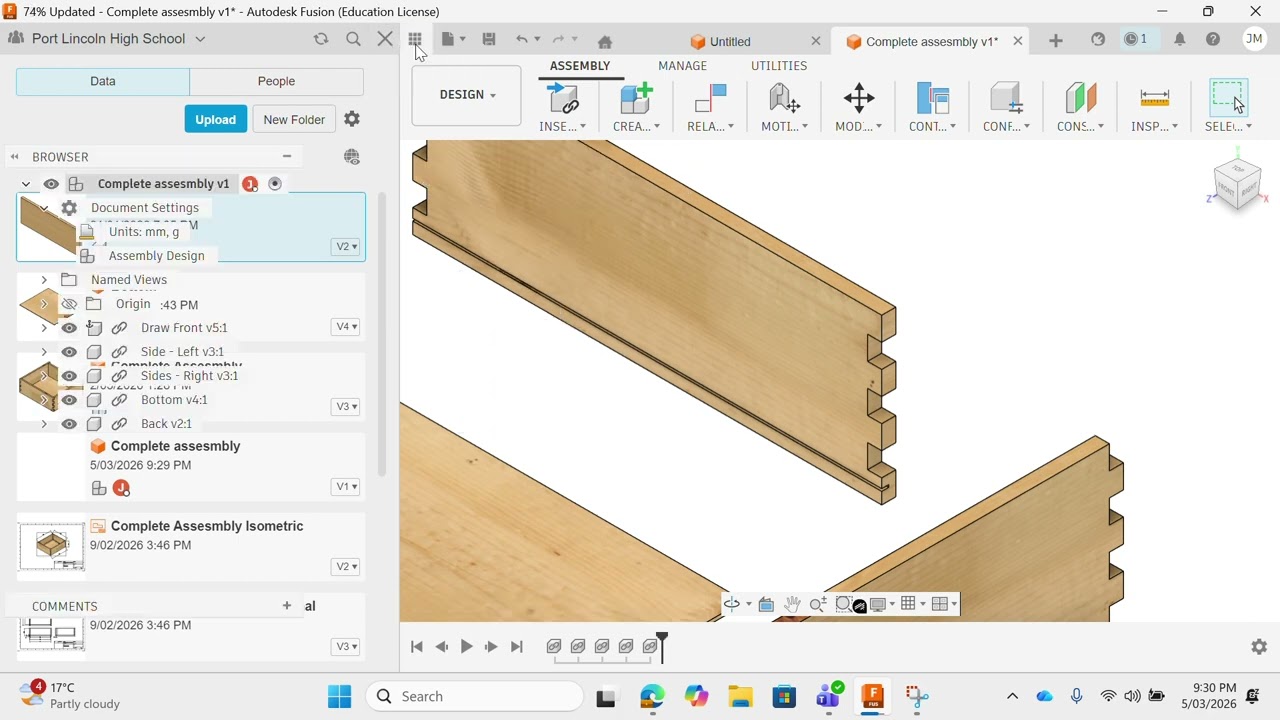Image resolution: width=1280 pixels, height=720 pixels.
Task: Close the Untitled document tab
Action: [815, 41]
